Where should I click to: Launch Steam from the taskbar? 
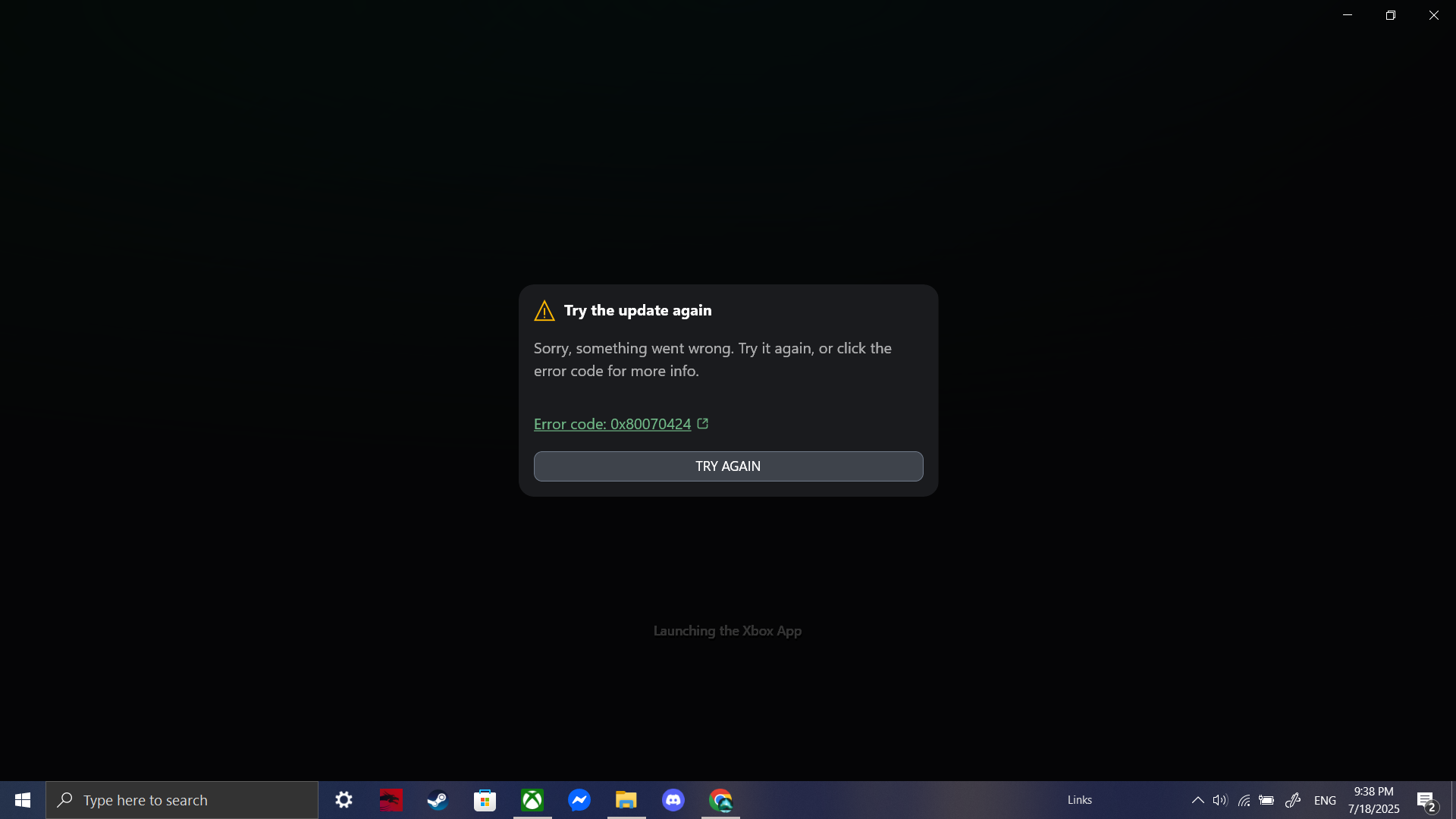point(438,800)
